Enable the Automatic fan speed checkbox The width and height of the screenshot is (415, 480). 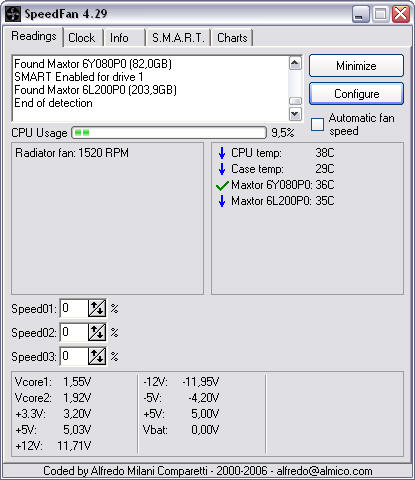point(317,124)
